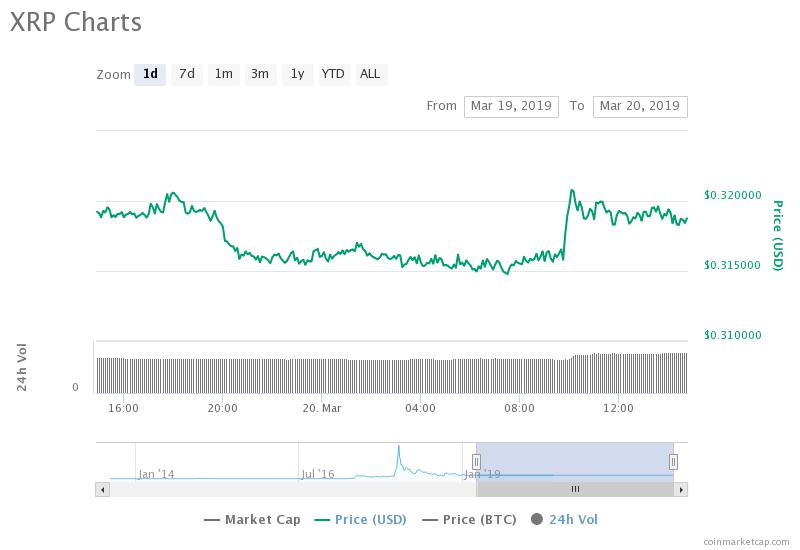Click the navigator left scroll arrow
Viewport: 800px width, 550px height.
[x=103, y=490]
